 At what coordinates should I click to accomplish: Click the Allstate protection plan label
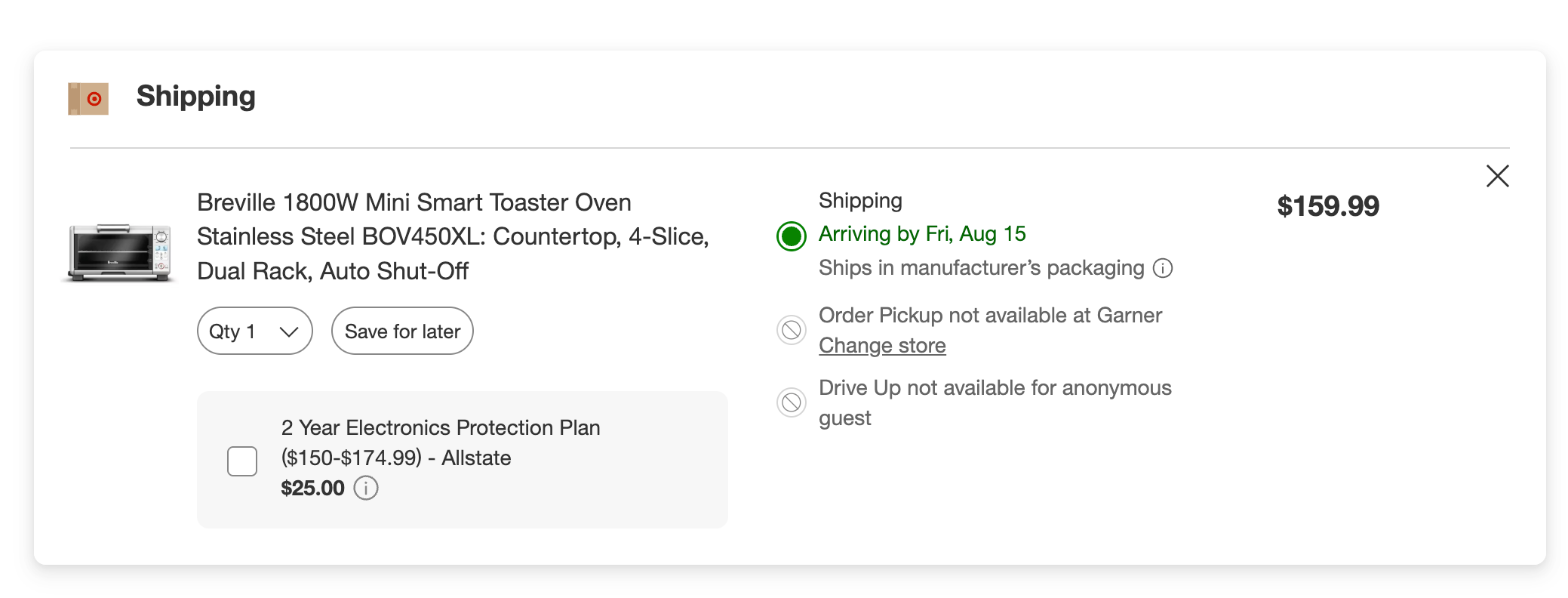440,442
